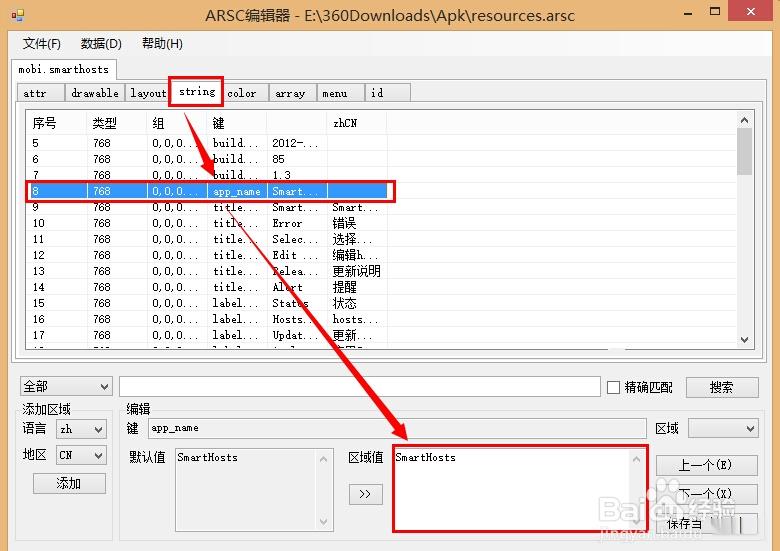
Task: Switch to the array tab
Action: [x=292, y=93]
